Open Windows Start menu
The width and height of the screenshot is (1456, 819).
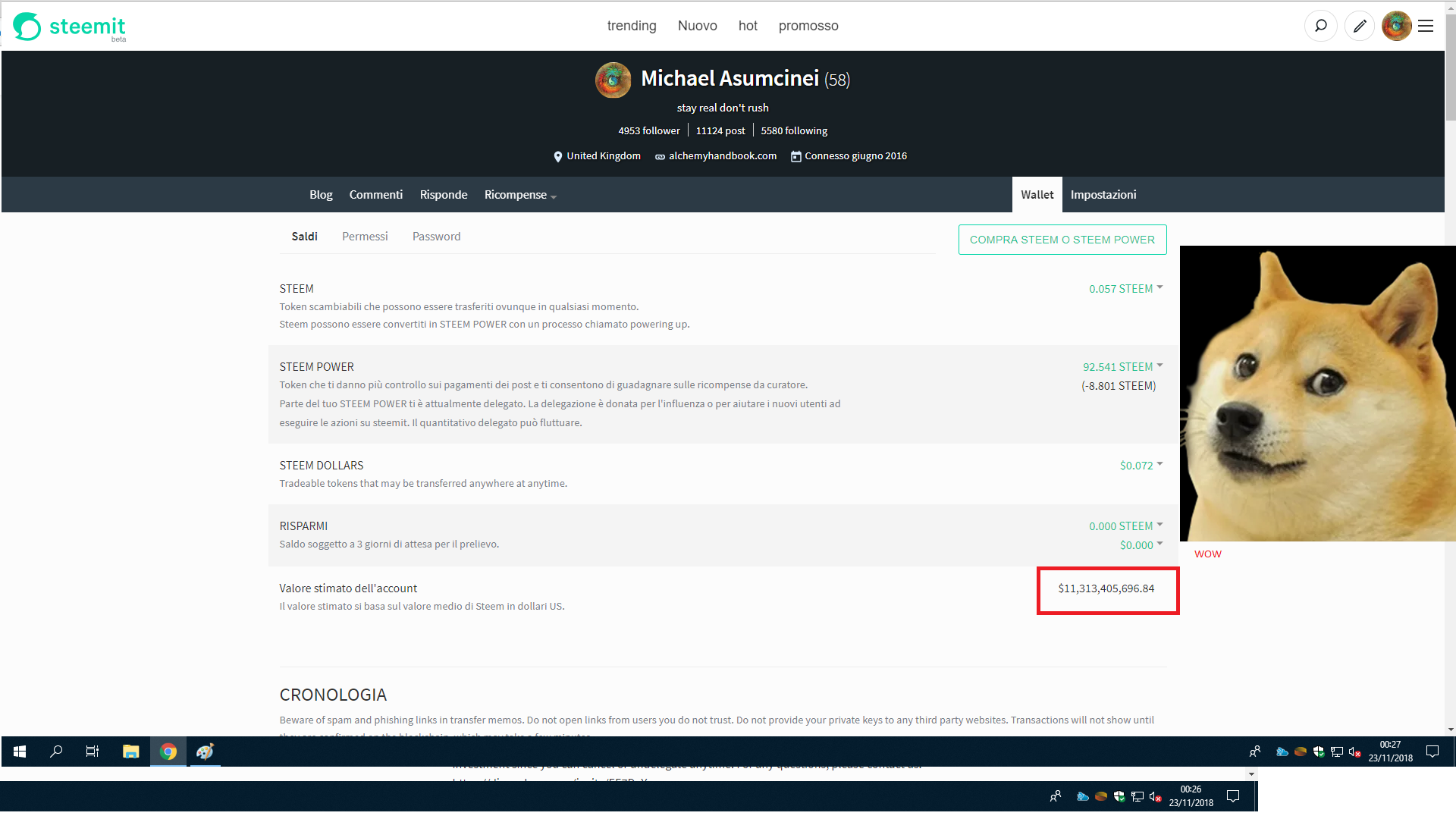point(20,752)
